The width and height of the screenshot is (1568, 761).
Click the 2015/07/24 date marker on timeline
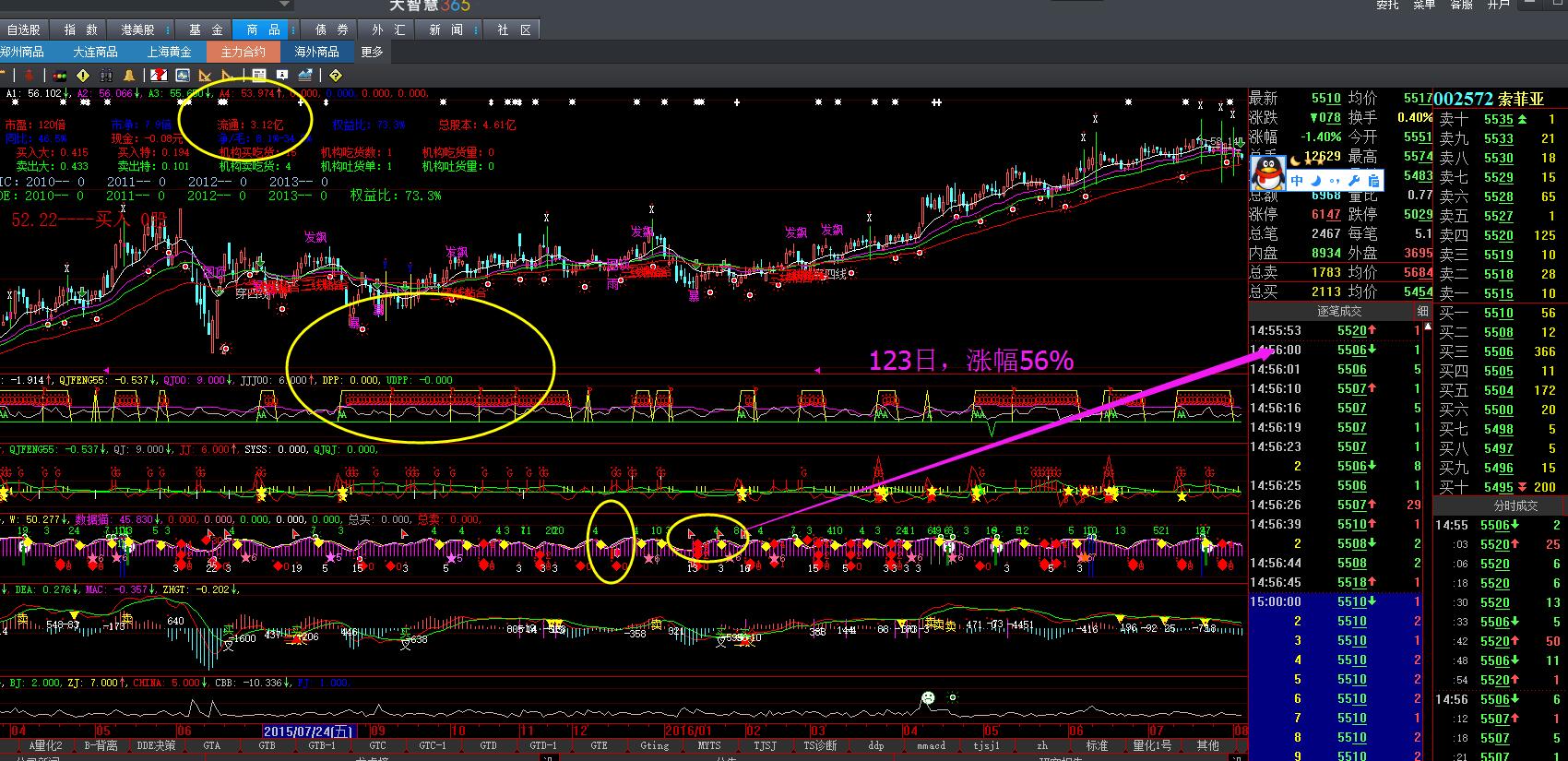point(309,731)
